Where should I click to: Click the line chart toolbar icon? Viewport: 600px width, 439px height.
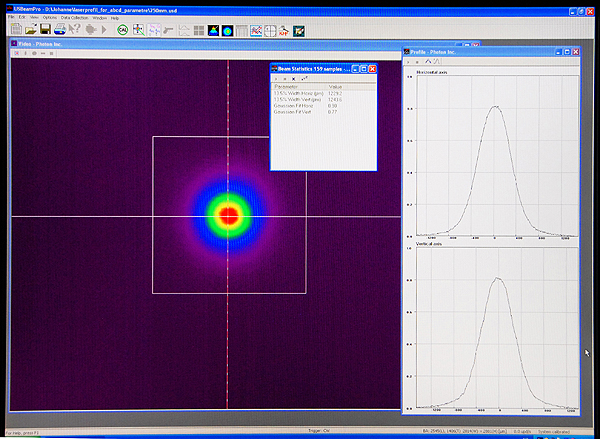(x=257, y=31)
